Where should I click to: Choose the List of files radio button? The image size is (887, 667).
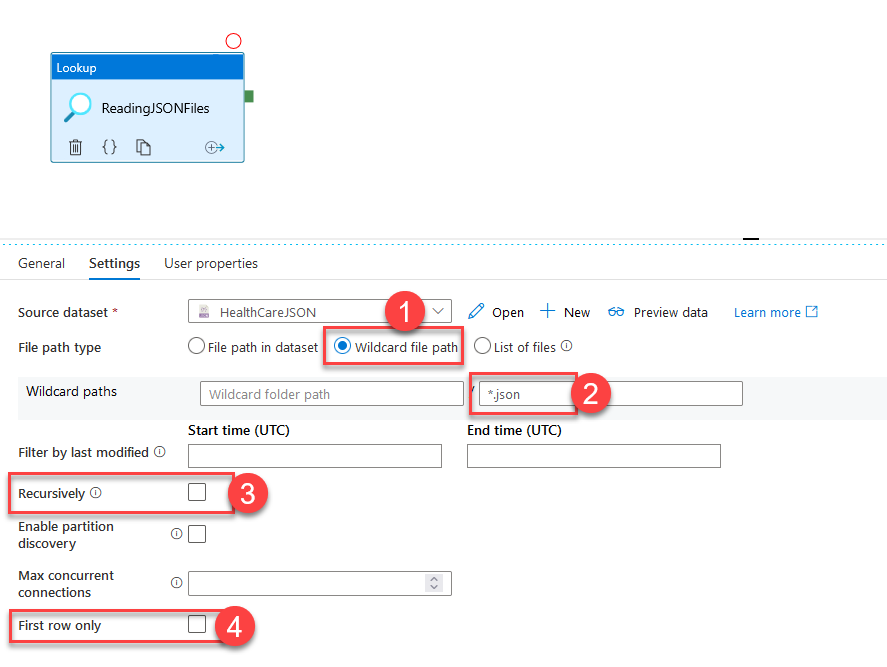pyautogui.click(x=483, y=347)
